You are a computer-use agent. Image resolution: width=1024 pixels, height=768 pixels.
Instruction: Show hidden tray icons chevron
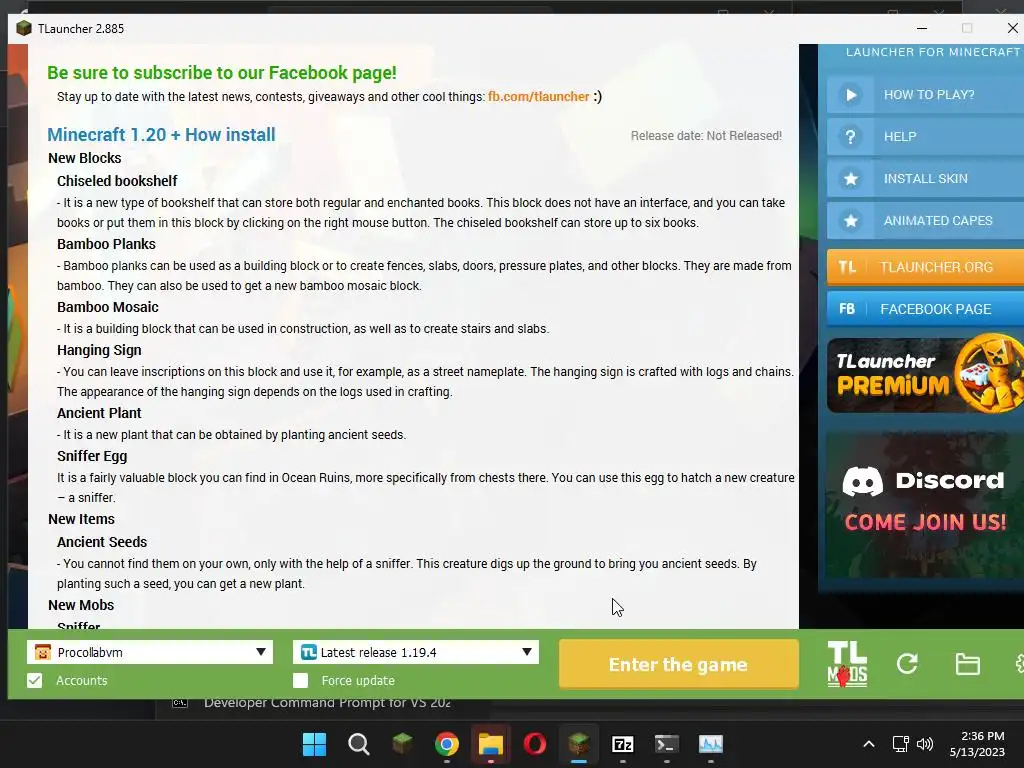(x=869, y=744)
